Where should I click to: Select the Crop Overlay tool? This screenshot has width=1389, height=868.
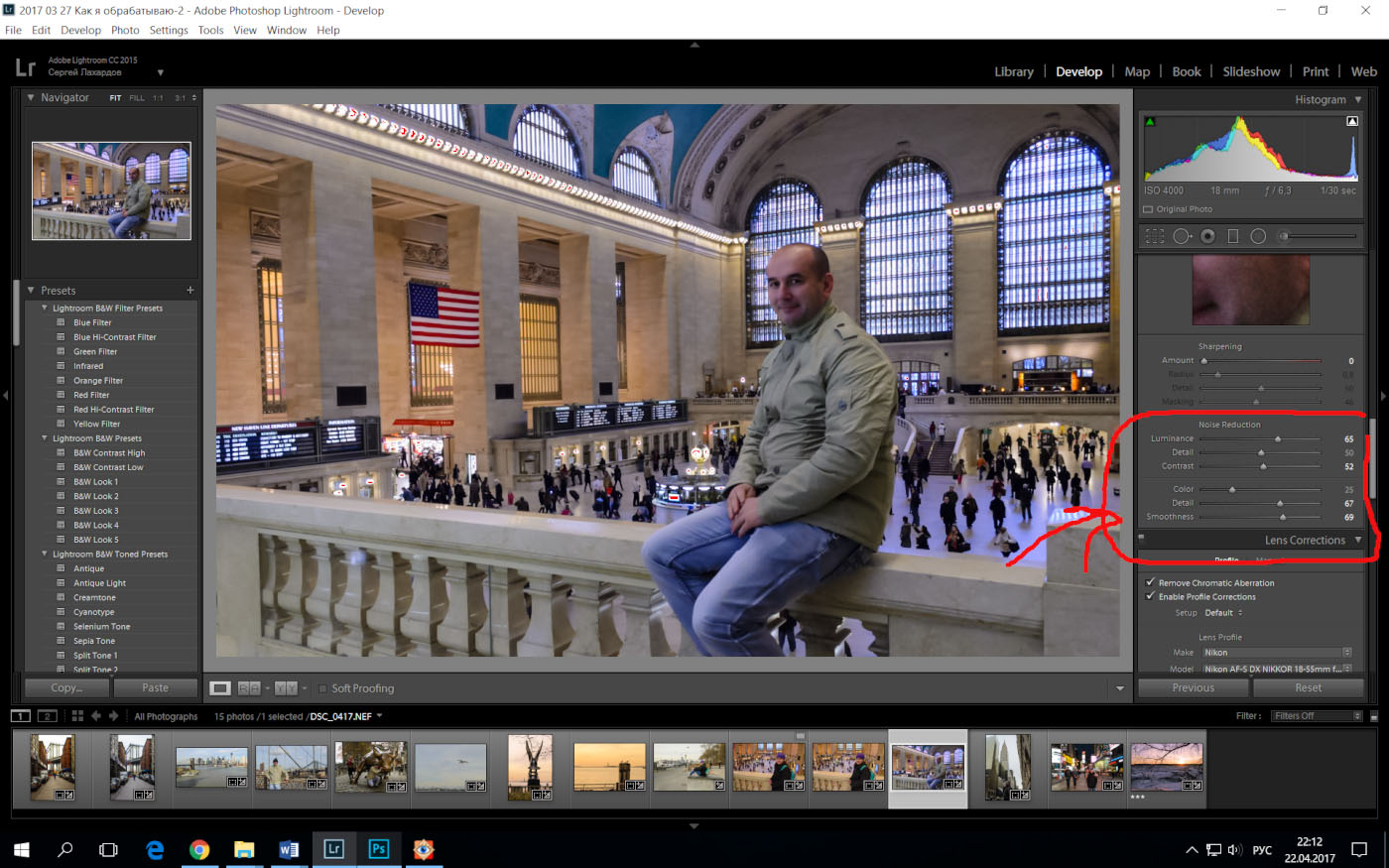coord(1155,236)
